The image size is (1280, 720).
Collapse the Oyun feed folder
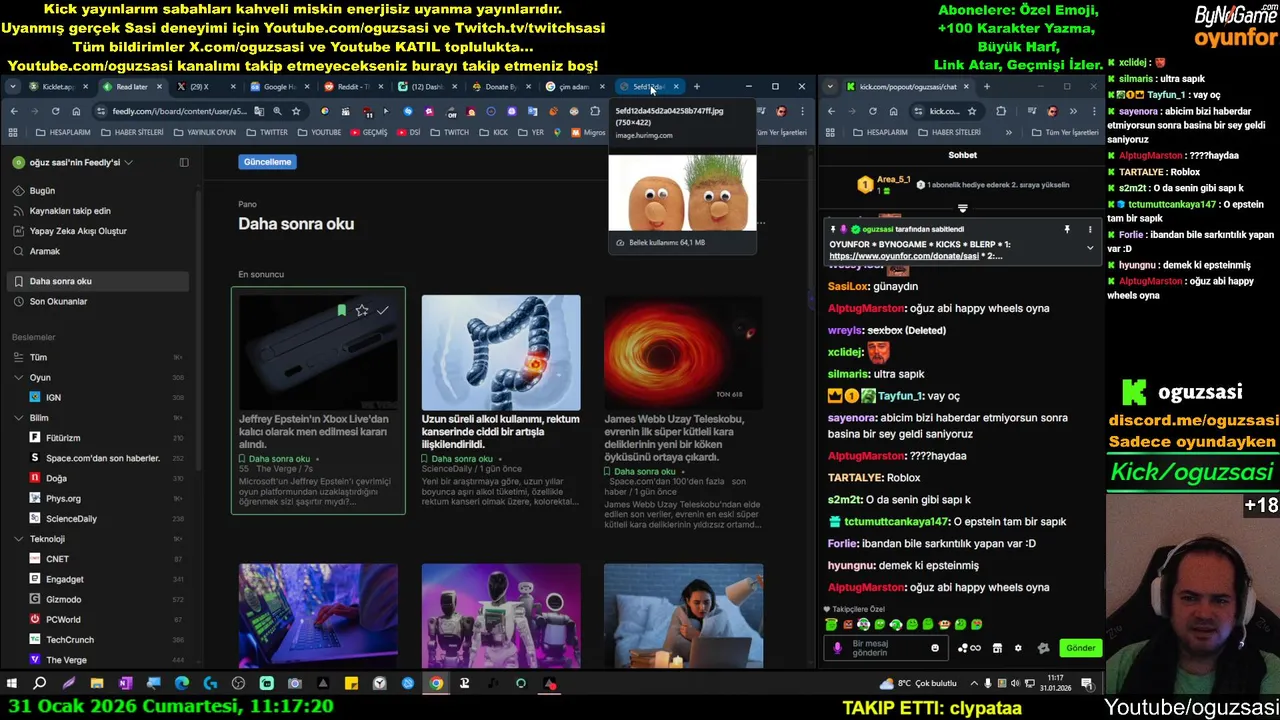pyautogui.click(x=19, y=378)
